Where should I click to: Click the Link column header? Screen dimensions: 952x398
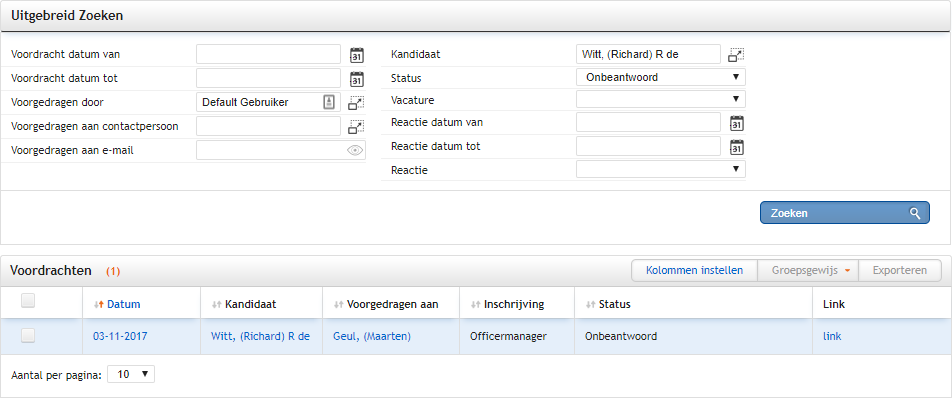pos(834,305)
